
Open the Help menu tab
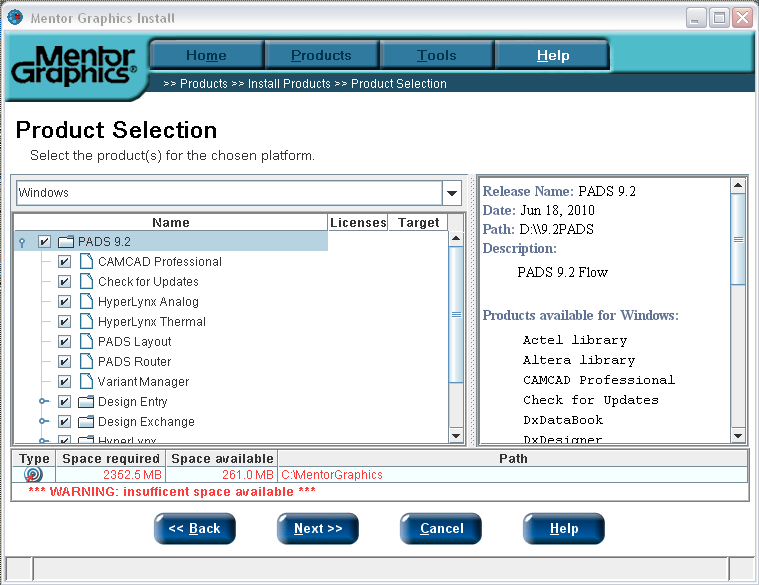click(553, 55)
